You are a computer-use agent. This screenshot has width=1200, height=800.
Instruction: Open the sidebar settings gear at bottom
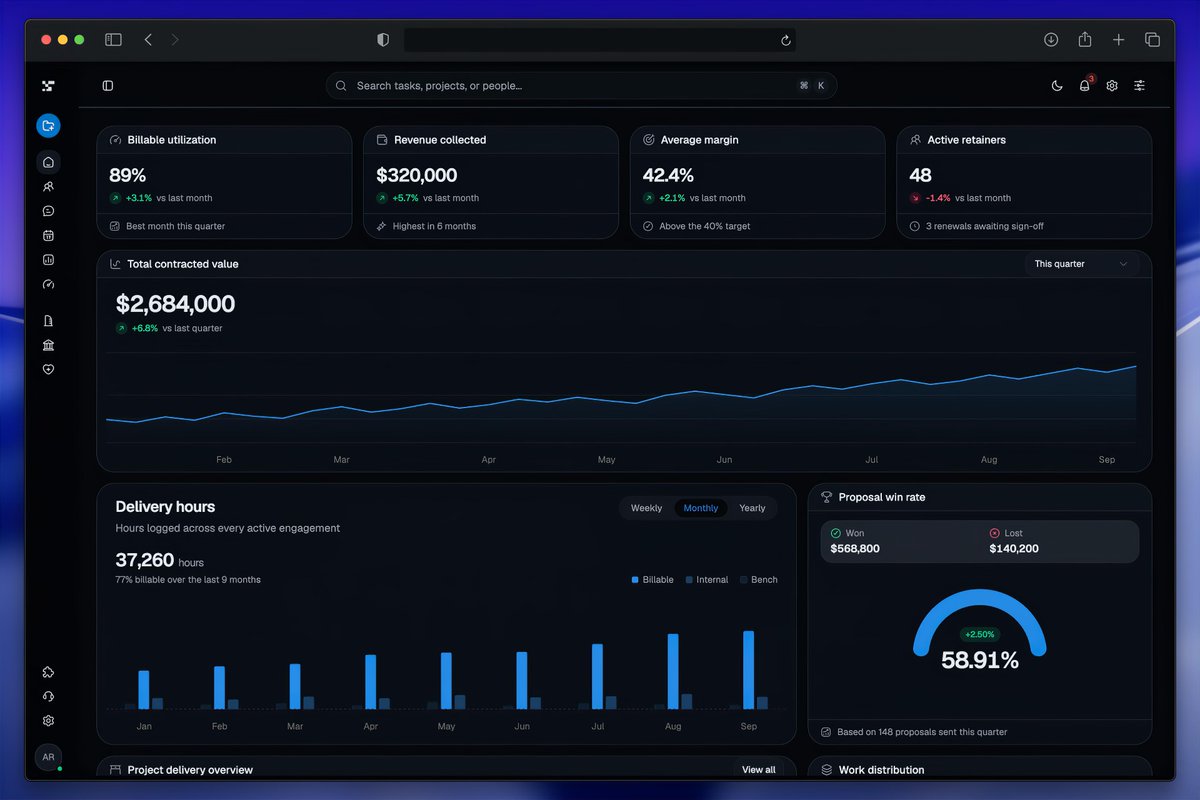tap(48, 721)
